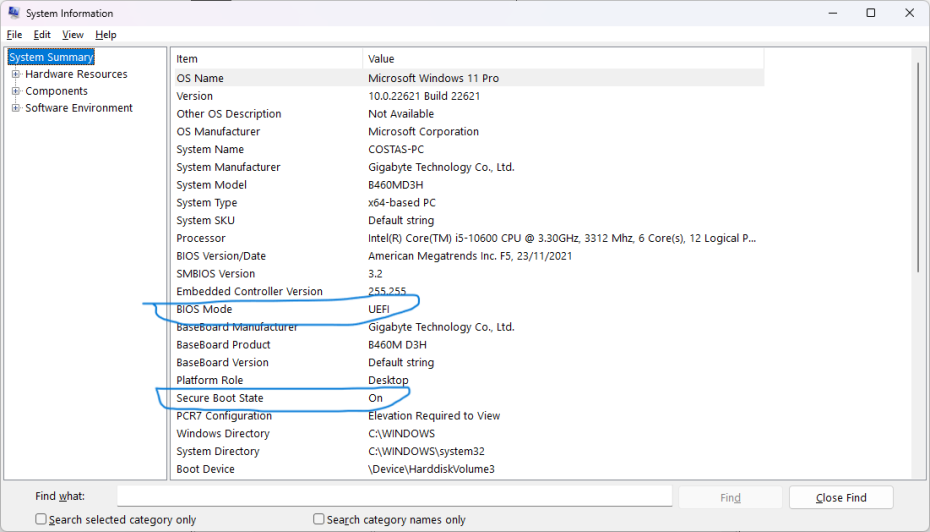Open the Edit menu
930x532 pixels.
42,34
